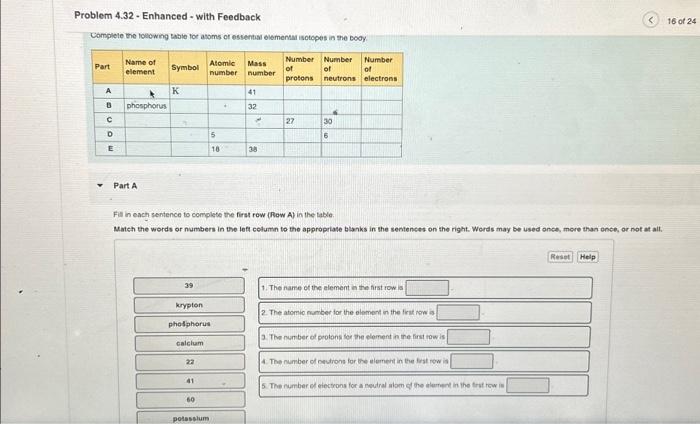This screenshot has height=424, width=700.
Task: Click the 'Part' column header
Action: pos(107,67)
